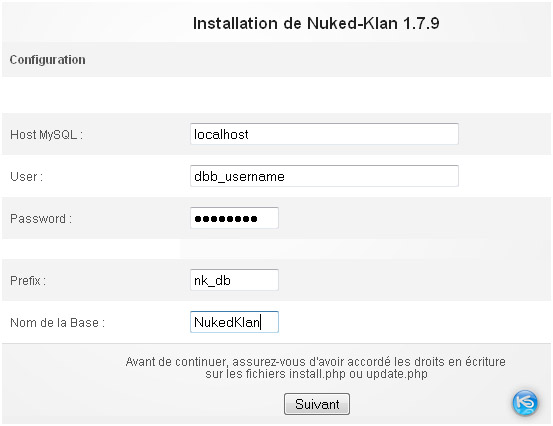Select the User field containing dbb_username
This screenshot has height=426, width=553.
click(x=324, y=176)
